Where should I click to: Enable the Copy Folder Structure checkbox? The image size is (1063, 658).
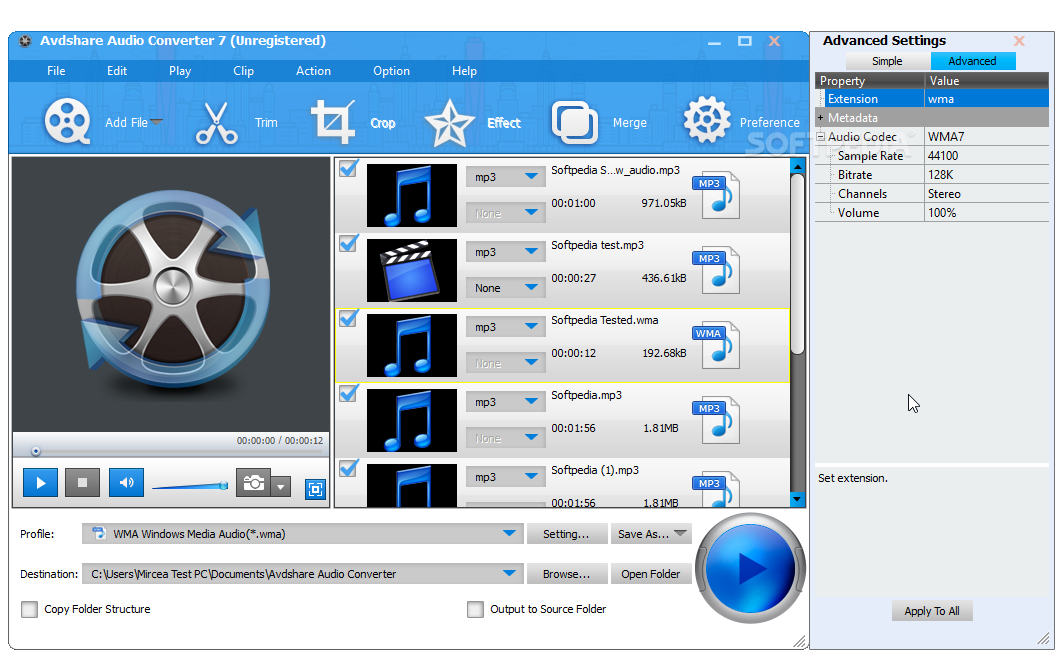(x=29, y=609)
